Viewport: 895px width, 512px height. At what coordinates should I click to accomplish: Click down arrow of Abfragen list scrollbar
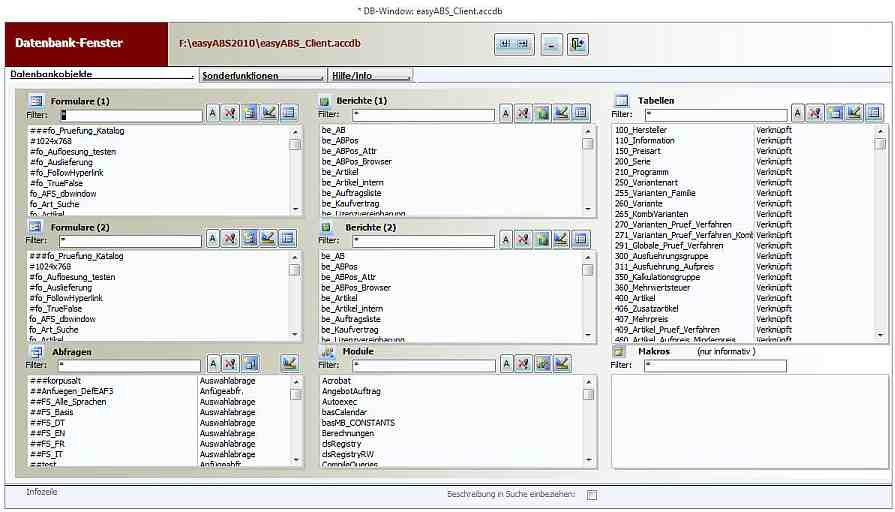296,460
